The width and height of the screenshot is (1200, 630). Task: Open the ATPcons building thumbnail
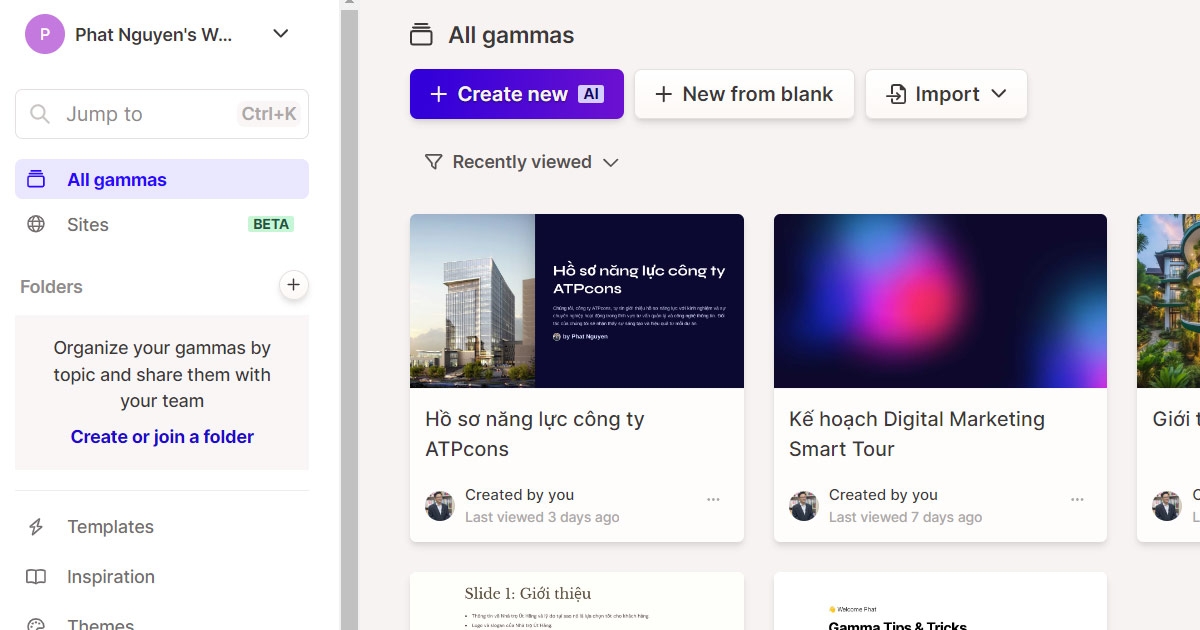tap(577, 301)
